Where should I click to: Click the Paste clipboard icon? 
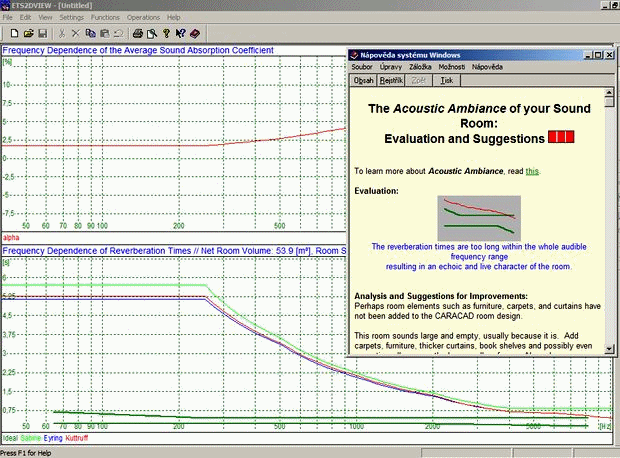pos(105,34)
